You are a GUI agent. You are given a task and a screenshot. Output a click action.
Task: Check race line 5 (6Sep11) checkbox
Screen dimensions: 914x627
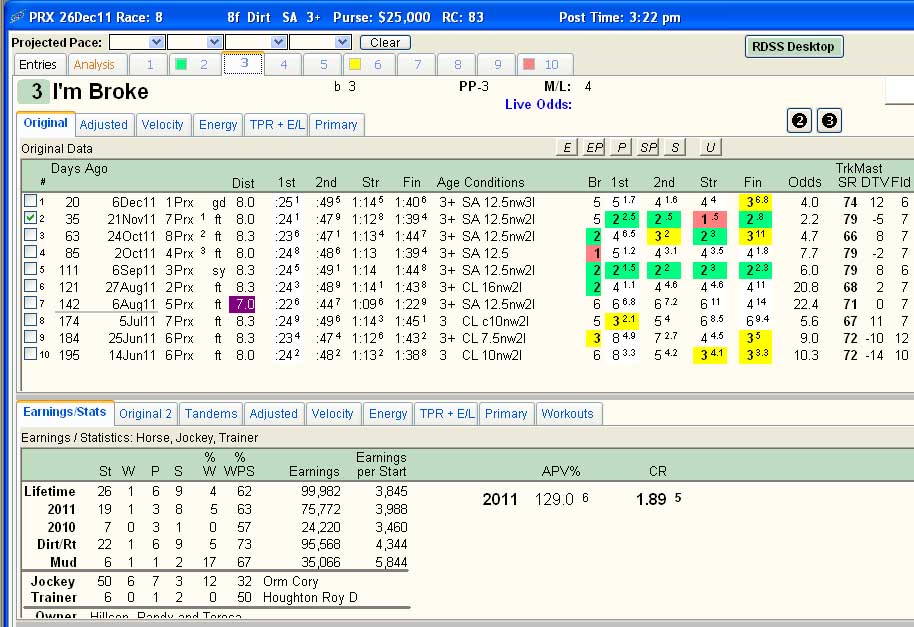click(30, 269)
